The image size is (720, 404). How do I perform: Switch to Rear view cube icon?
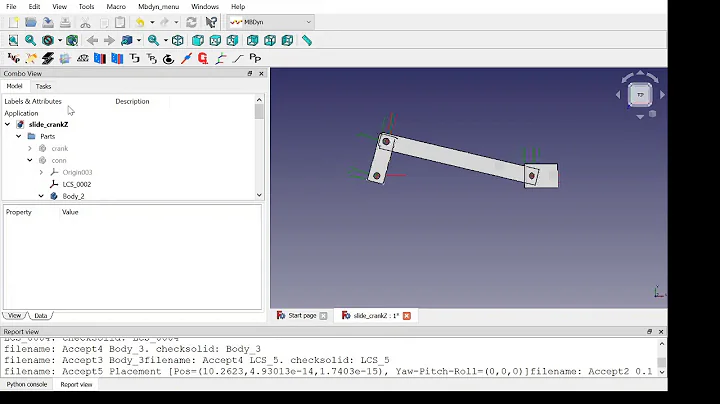pyautogui.click(x=253, y=40)
